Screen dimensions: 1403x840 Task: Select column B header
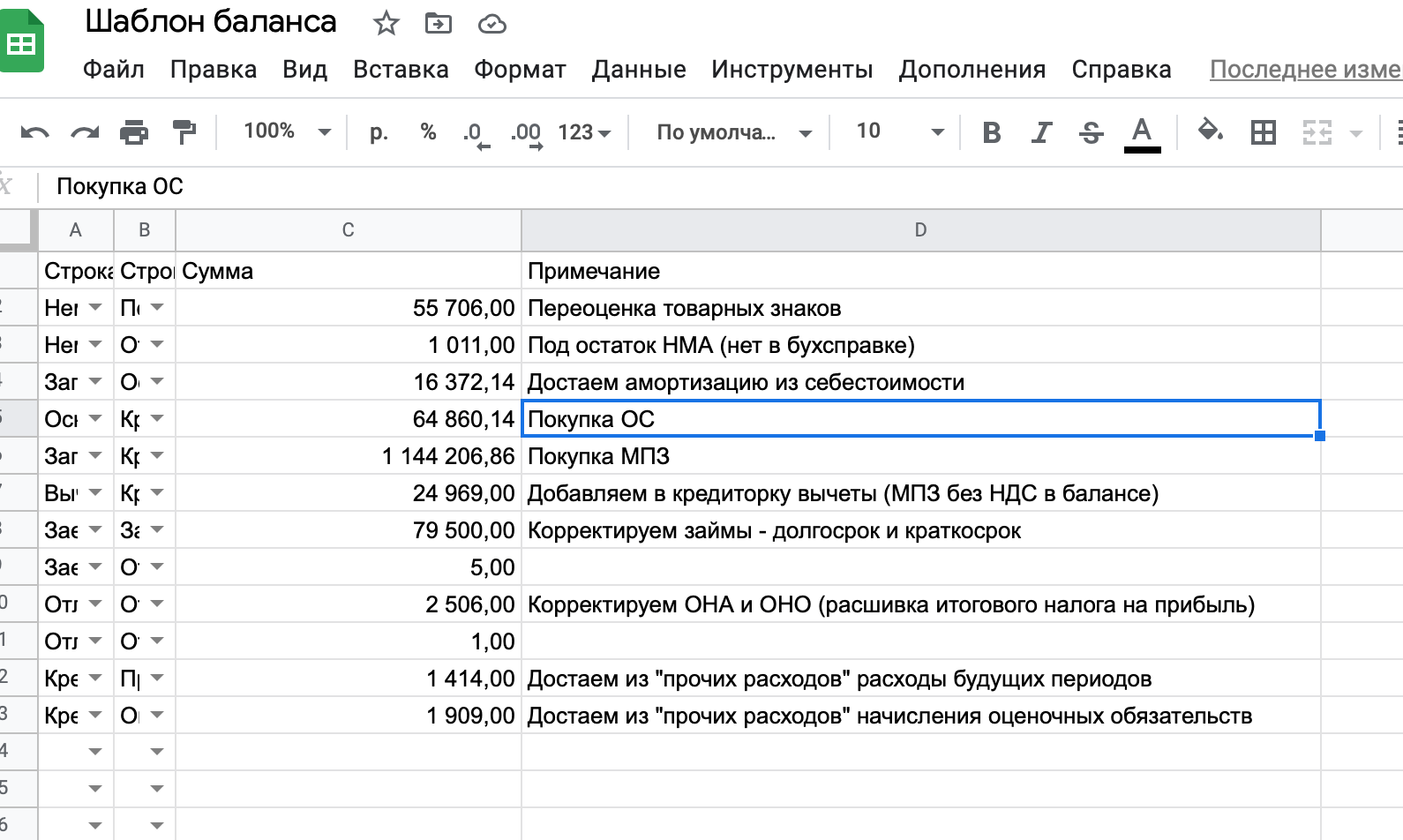[145, 230]
